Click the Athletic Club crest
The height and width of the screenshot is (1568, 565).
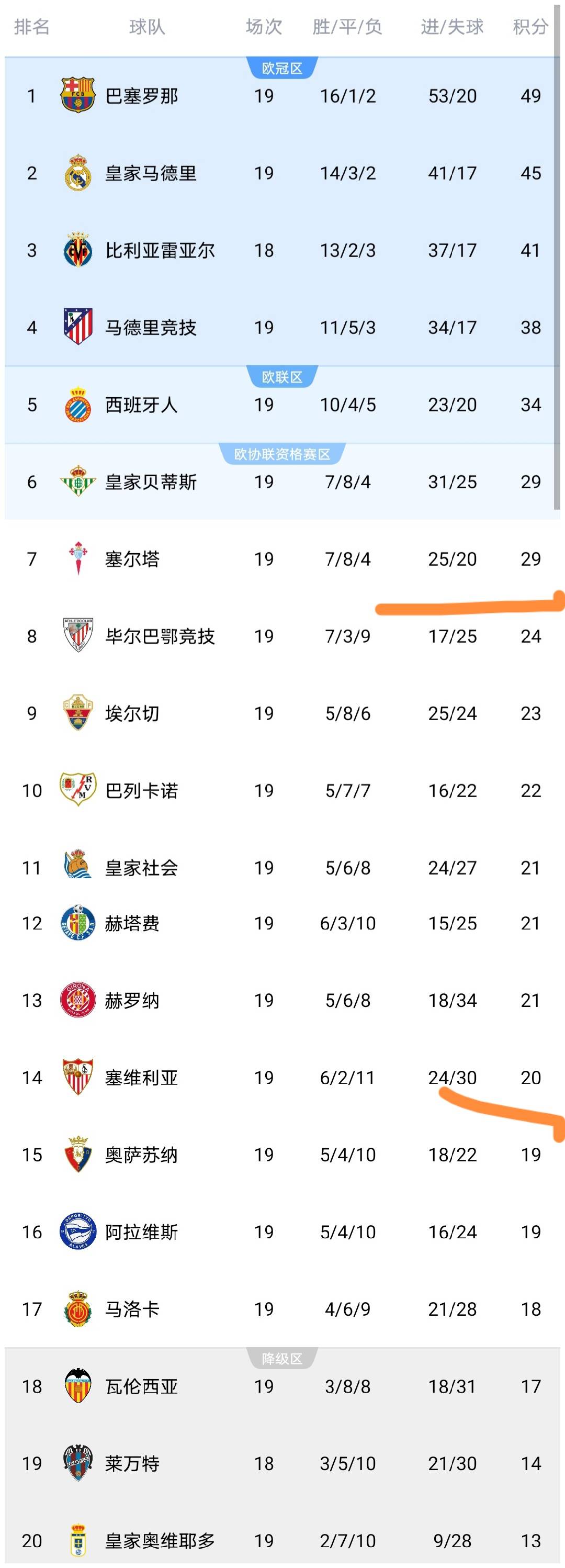coord(78,635)
